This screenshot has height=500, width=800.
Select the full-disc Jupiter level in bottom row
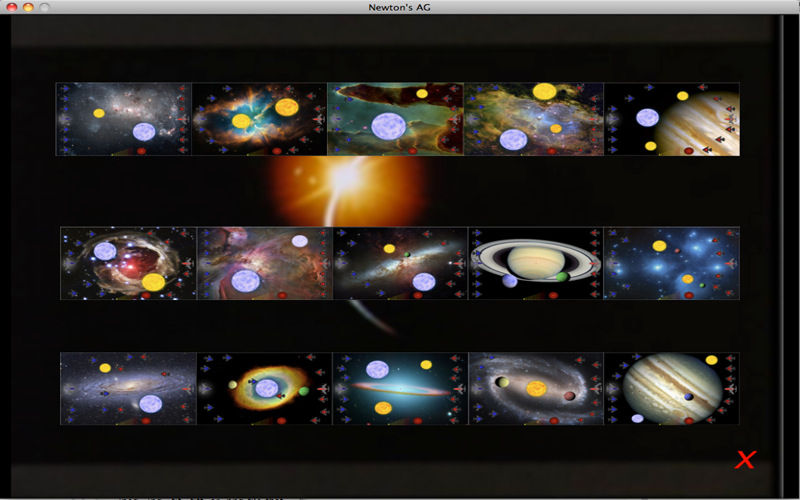(x=672, y=389)
